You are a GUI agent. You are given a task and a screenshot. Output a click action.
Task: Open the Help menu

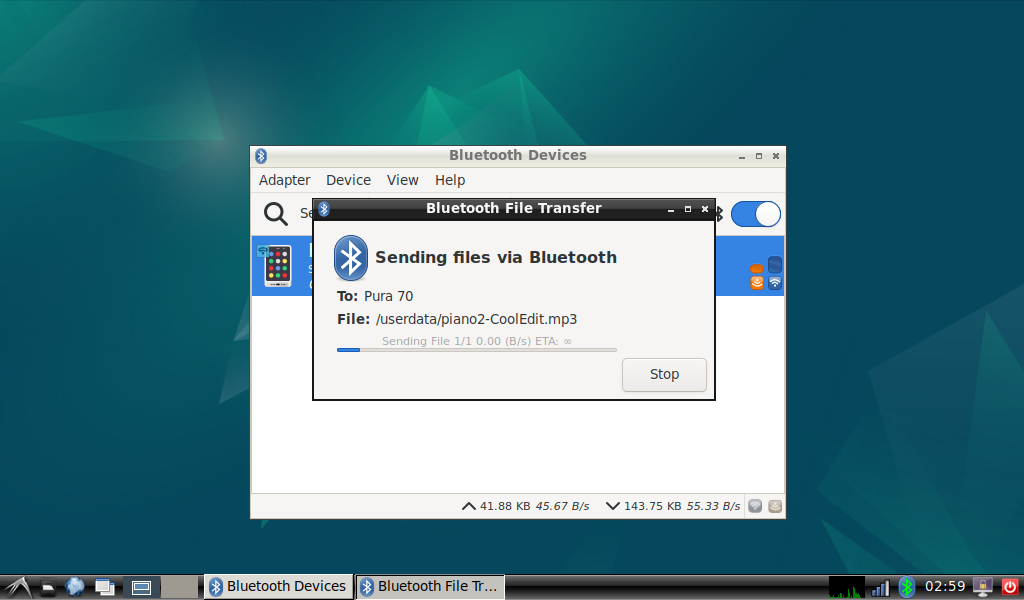pyautogui.click(x=450, y=180)
